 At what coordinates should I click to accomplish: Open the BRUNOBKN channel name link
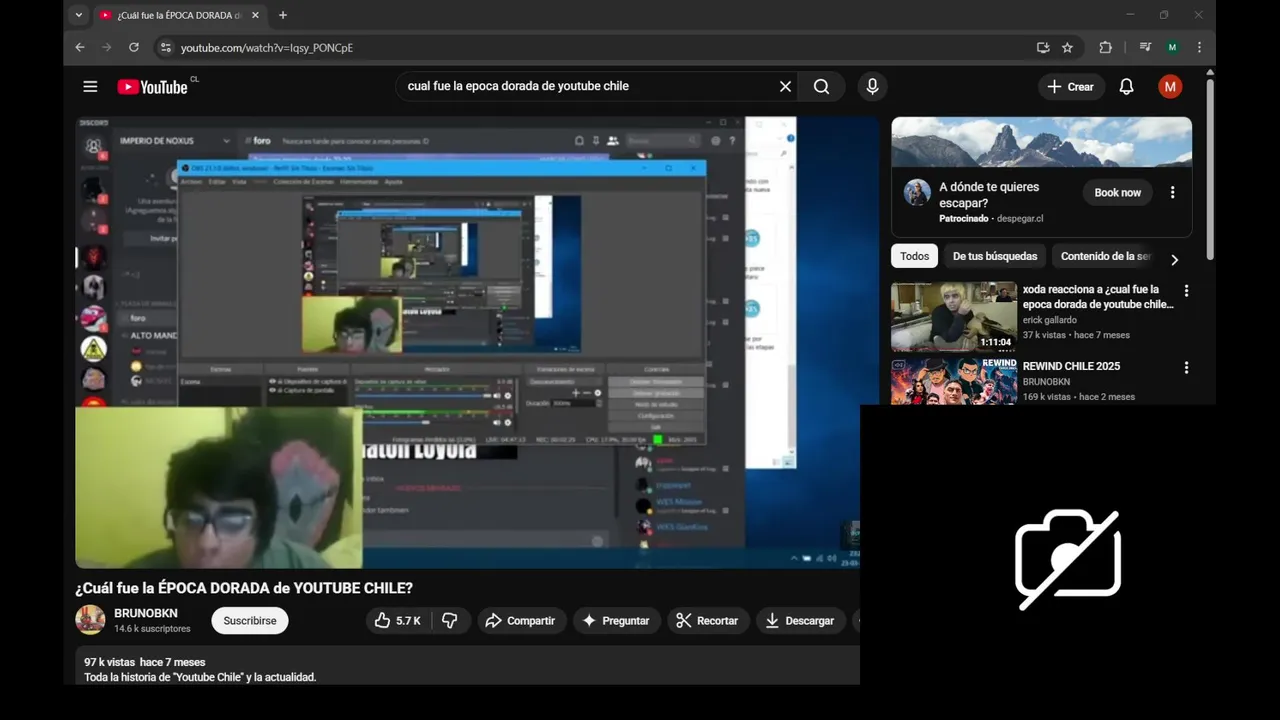pos(146,613)
